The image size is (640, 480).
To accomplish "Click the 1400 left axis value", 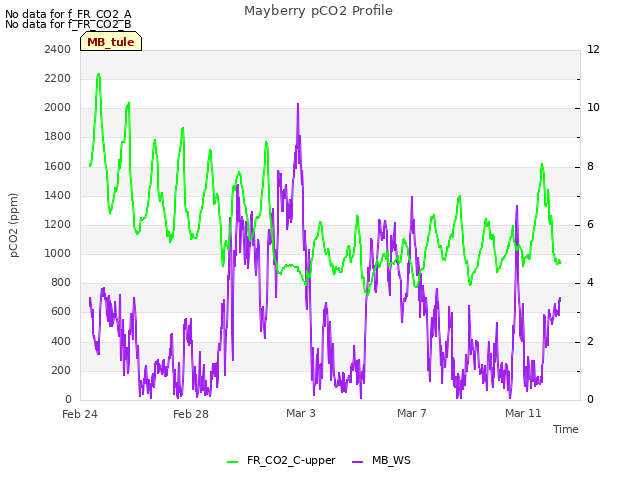I will tap(58, 195).
